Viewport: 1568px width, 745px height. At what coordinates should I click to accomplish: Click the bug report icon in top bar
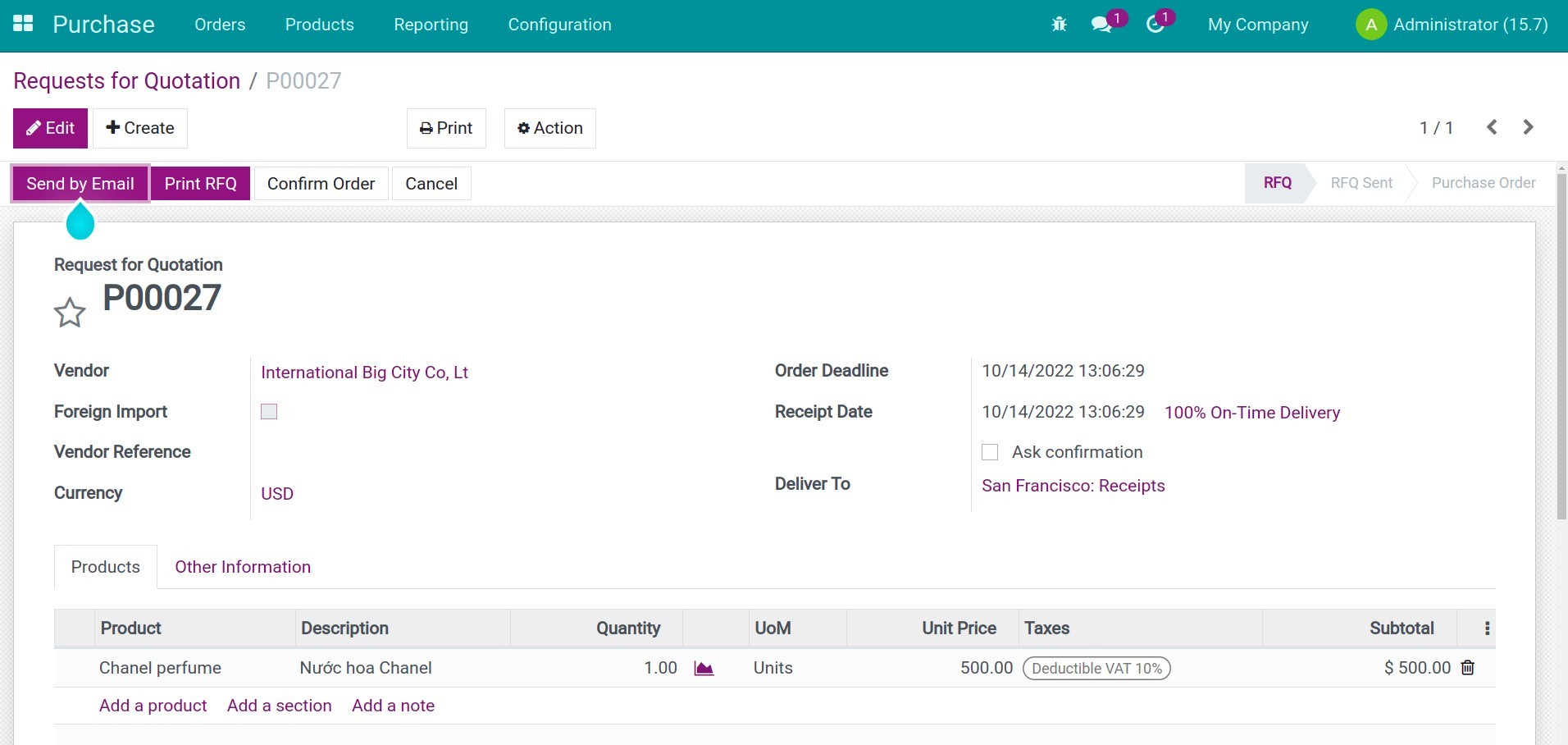pos(1059,24)
